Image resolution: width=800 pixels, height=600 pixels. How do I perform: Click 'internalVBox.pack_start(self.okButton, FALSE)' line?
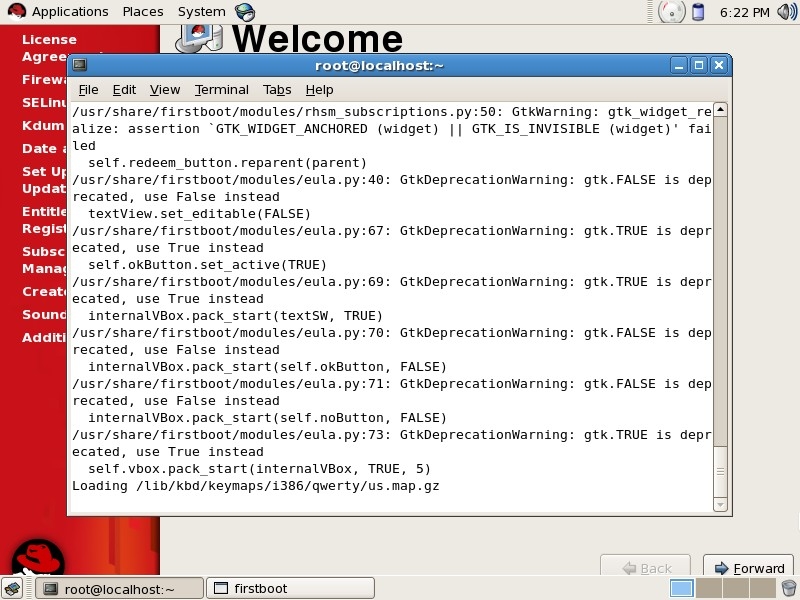[267, 367]
